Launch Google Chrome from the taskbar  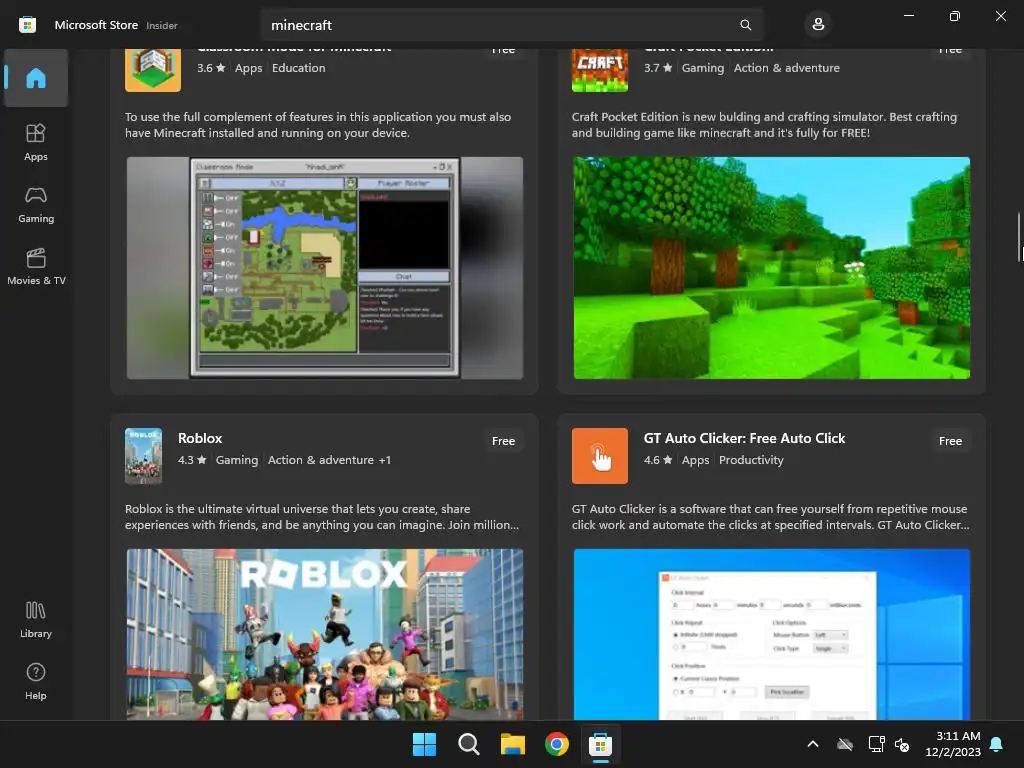click(x=557, y=744)
